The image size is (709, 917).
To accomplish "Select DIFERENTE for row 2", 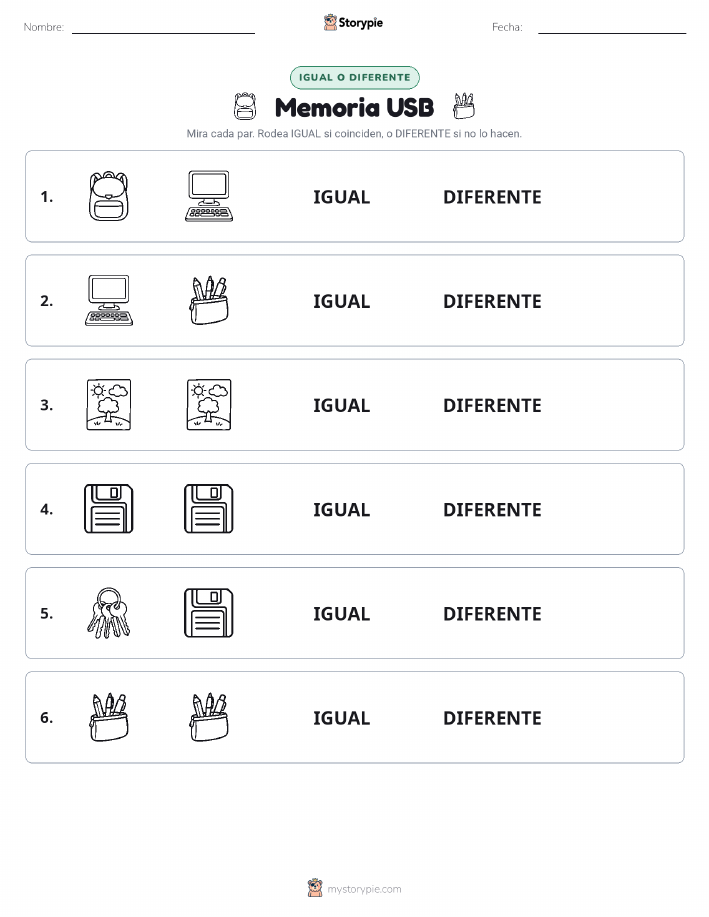I will point(492,302).
